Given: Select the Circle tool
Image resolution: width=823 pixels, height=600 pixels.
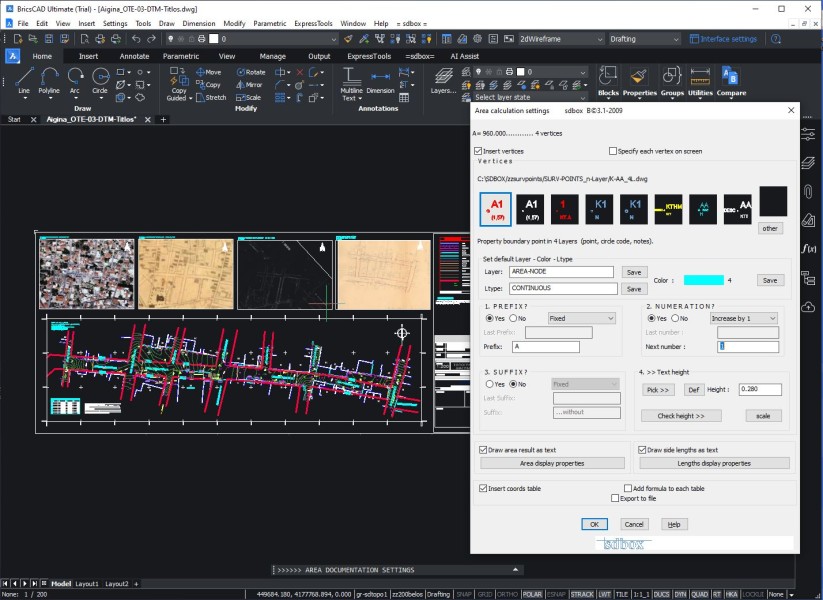Looking at the screenshot, I should pyautogui.click(x=100, y=80).
